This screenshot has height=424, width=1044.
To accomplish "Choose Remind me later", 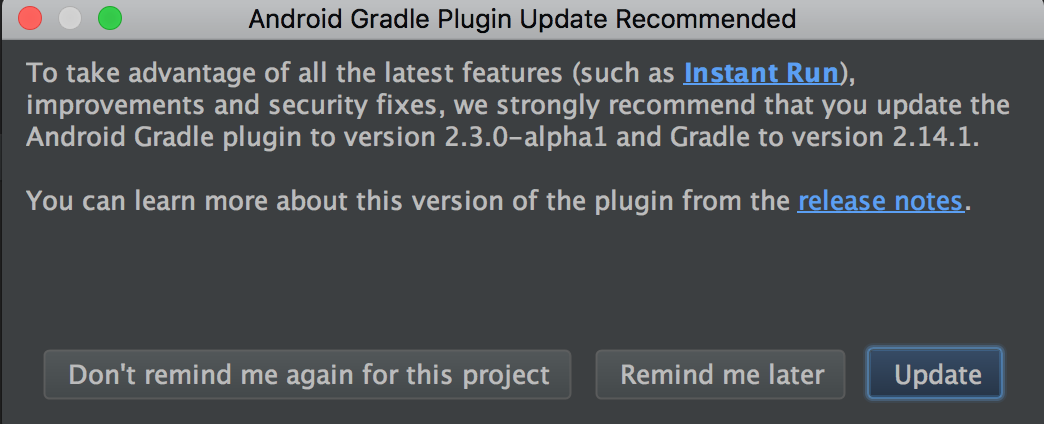I will coord(720,374).
